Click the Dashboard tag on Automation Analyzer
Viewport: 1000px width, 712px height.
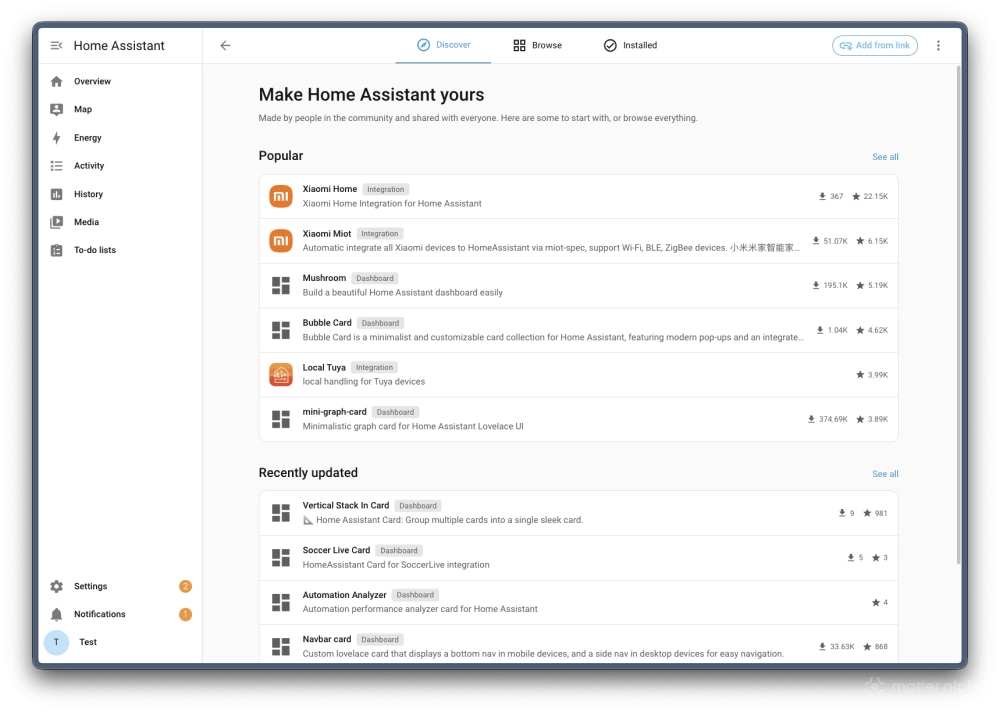[x=415, y=595]
